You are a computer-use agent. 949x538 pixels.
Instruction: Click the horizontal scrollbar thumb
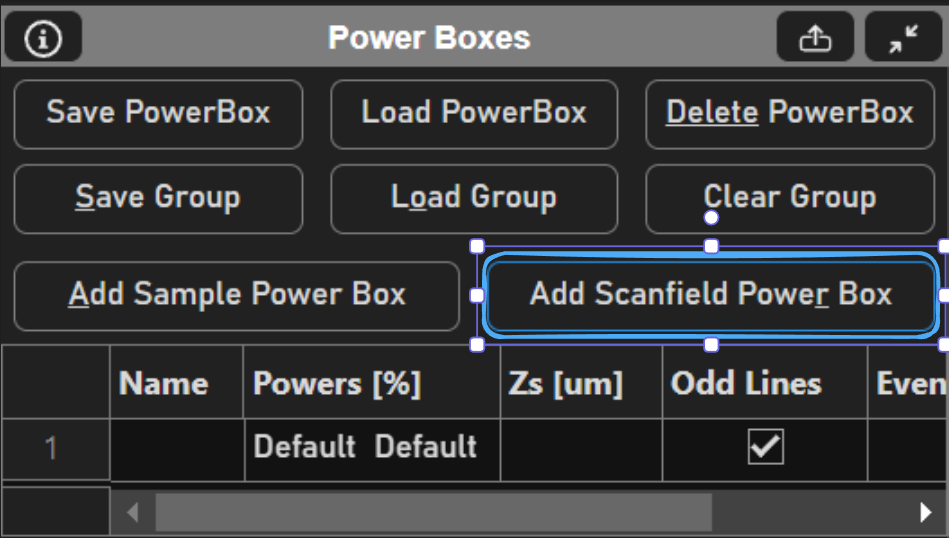coord(430,513)
